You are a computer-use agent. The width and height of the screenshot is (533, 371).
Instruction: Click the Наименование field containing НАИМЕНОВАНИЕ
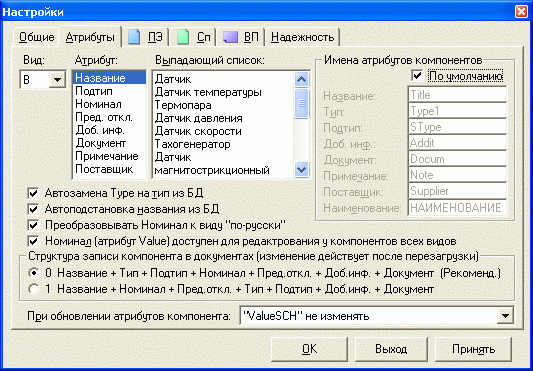(457, 207)
